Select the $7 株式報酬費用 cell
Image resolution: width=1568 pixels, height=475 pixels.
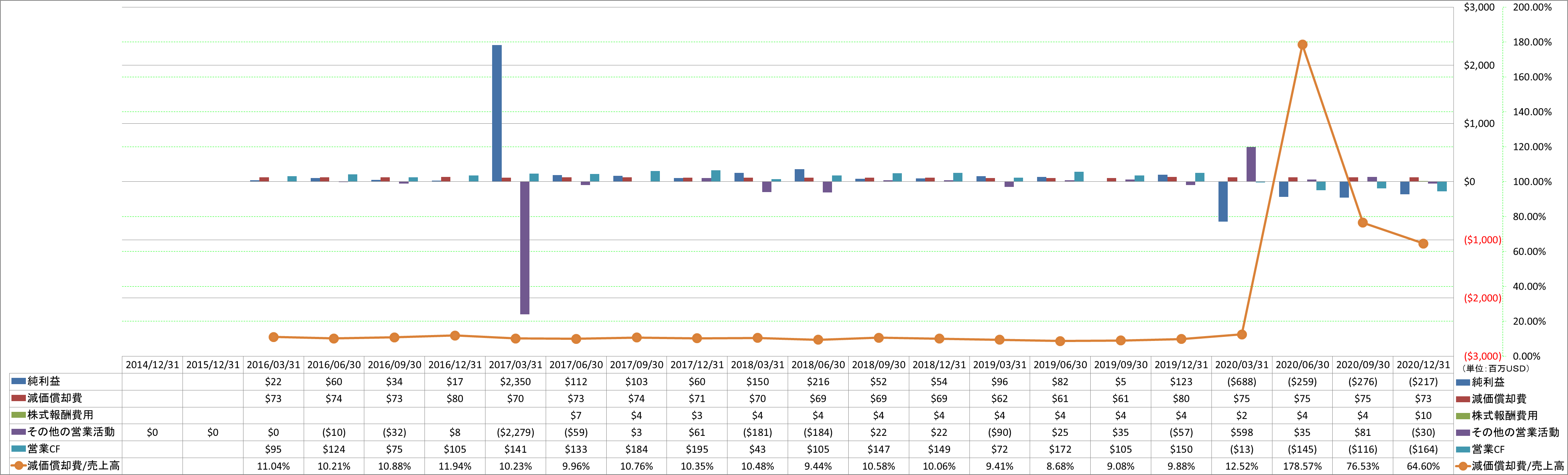coord(576,416)
